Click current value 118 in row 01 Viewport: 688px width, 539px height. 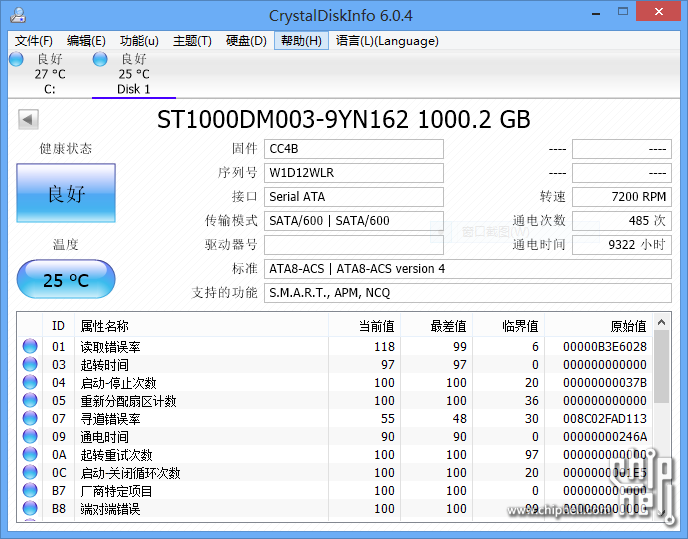[x=384, y=347]
